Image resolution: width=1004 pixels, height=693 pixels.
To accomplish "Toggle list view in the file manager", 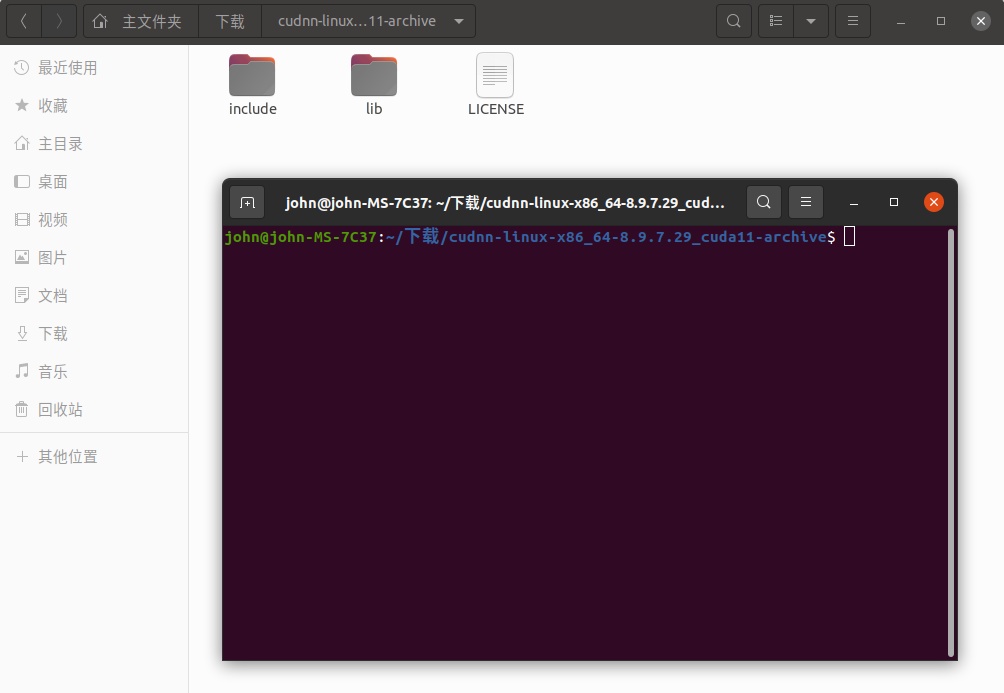I will [x=776, y=21].
